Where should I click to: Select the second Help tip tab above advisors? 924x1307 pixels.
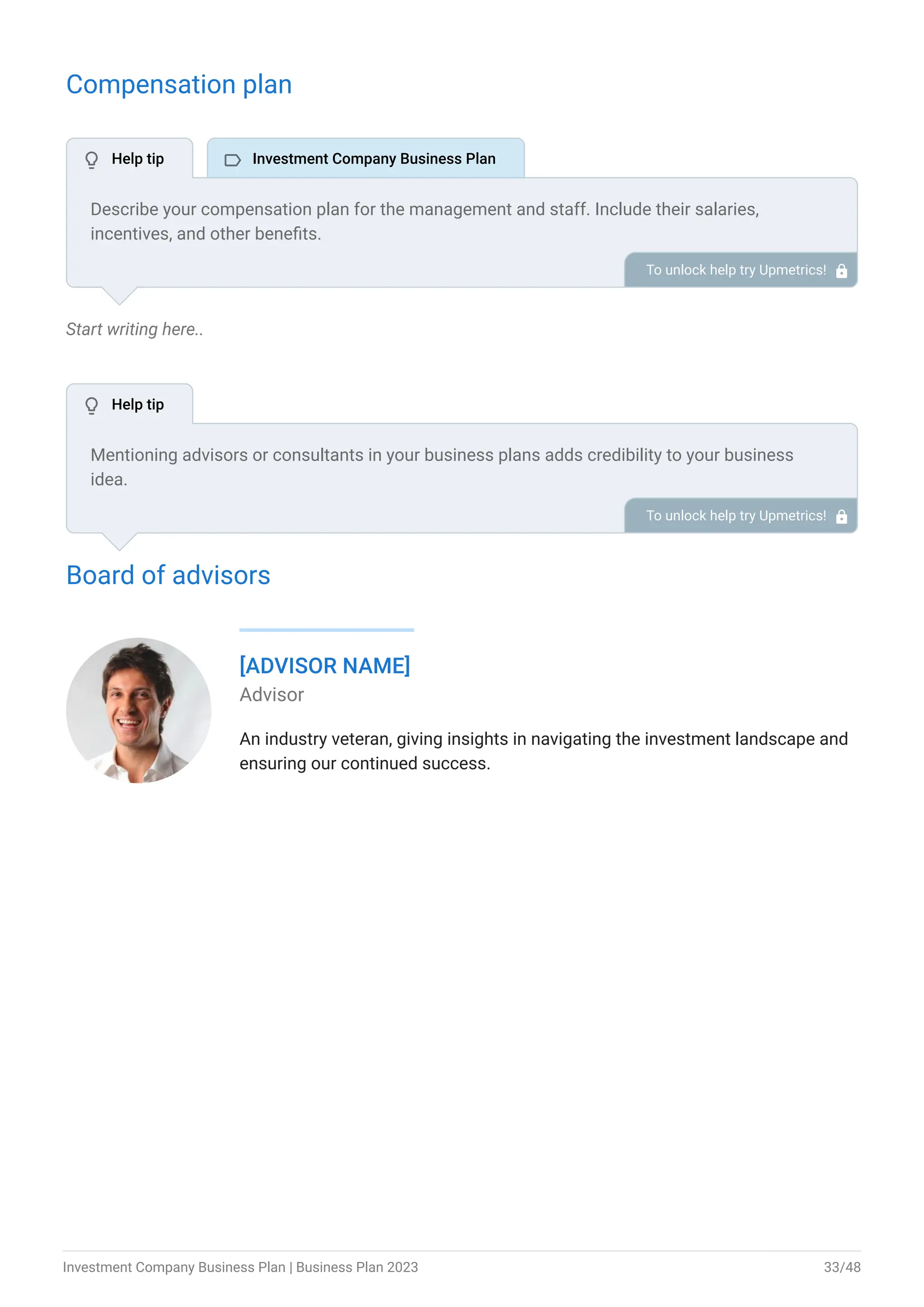130,404
